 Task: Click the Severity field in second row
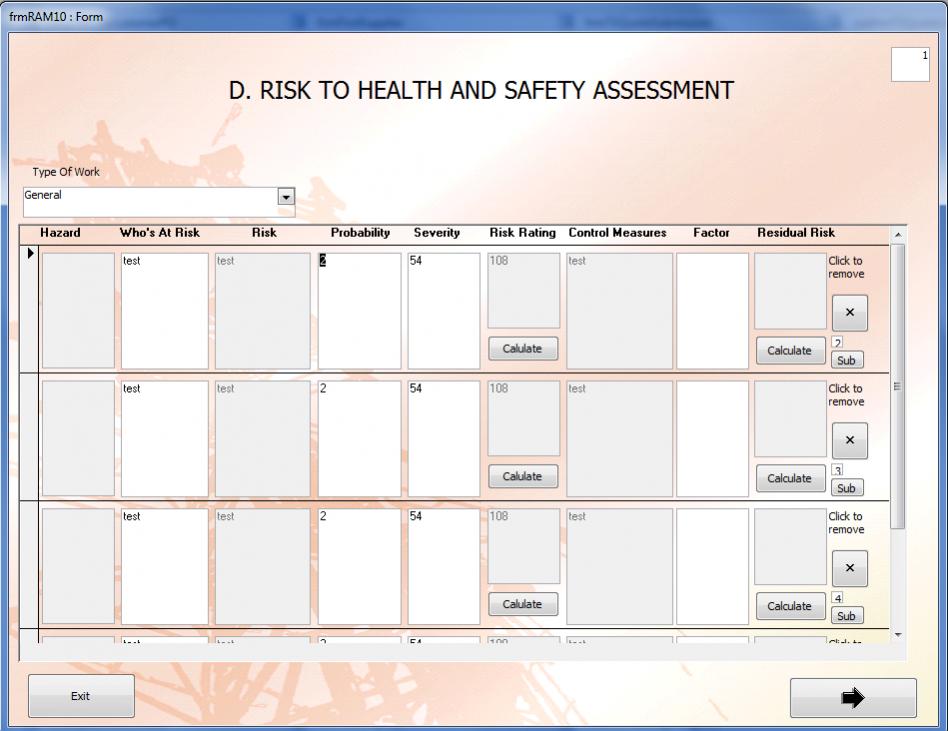(444, 438)
